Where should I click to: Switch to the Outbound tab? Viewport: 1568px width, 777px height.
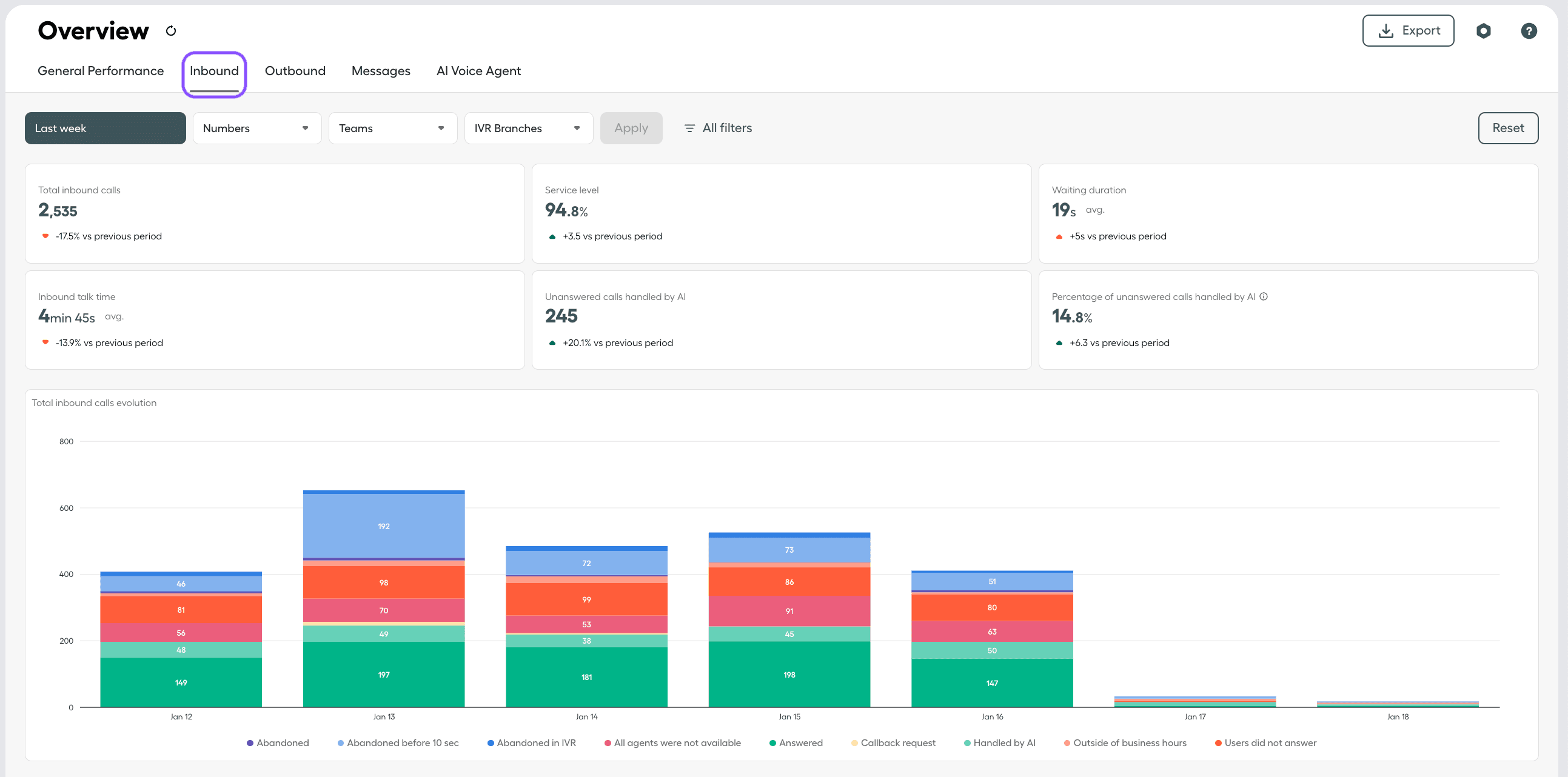click(295, 70)
